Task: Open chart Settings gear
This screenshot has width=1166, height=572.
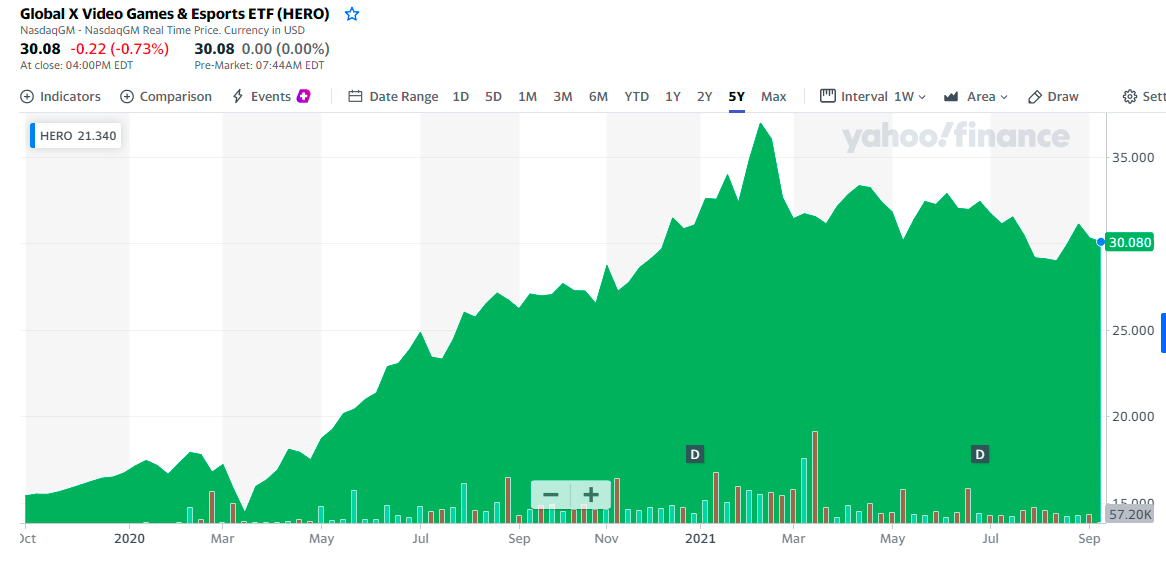Action: [1130, 97]
